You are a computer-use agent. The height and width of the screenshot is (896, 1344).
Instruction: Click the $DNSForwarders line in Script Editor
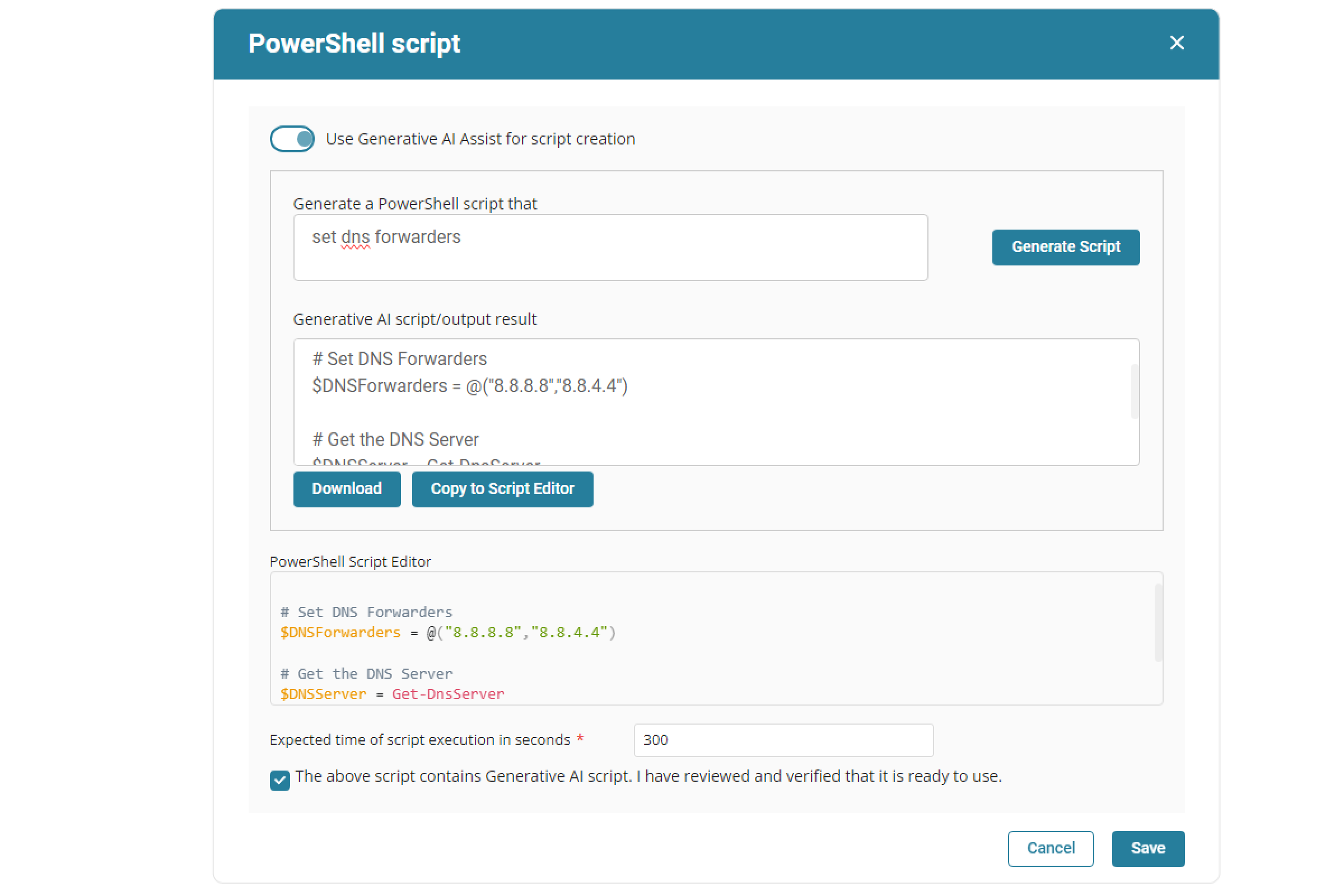pos(340,633)
